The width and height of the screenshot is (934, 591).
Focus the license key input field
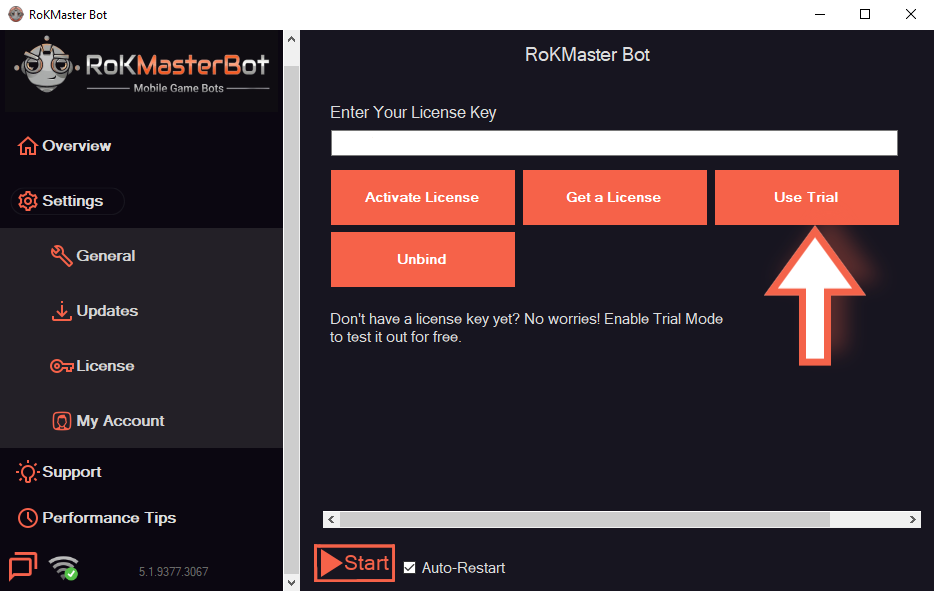click(614, 143)
